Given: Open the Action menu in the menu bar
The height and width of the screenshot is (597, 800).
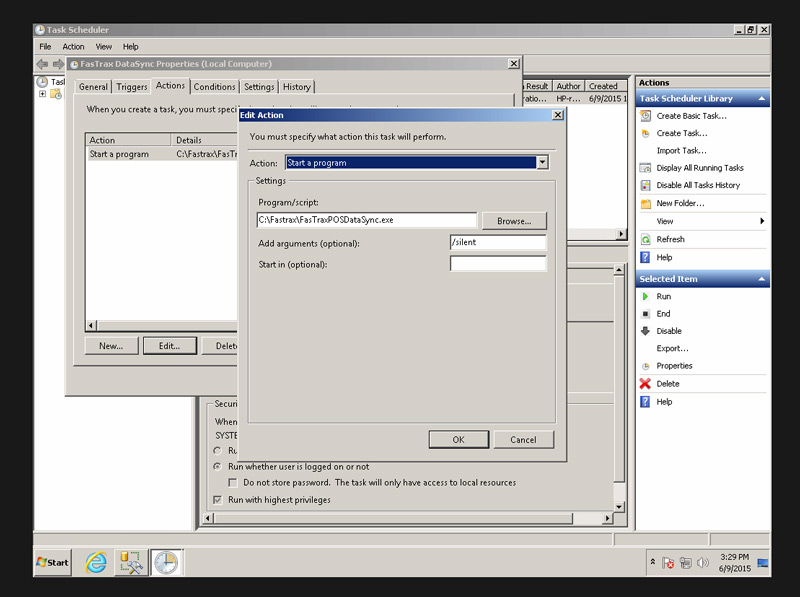Looking at the screenshot, I should tap(73, 46).
